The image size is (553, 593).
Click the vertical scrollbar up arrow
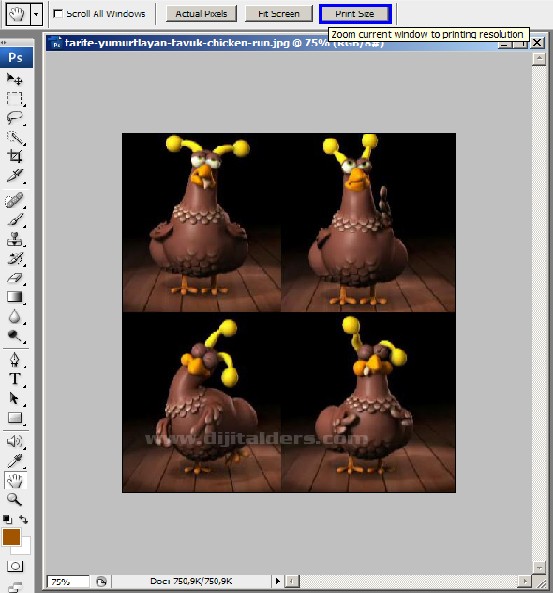coord(539,59)
